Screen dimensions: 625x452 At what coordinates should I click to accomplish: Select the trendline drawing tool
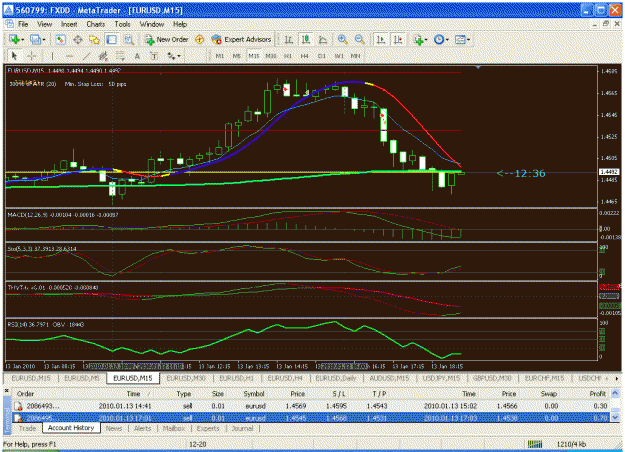(87, 56)
